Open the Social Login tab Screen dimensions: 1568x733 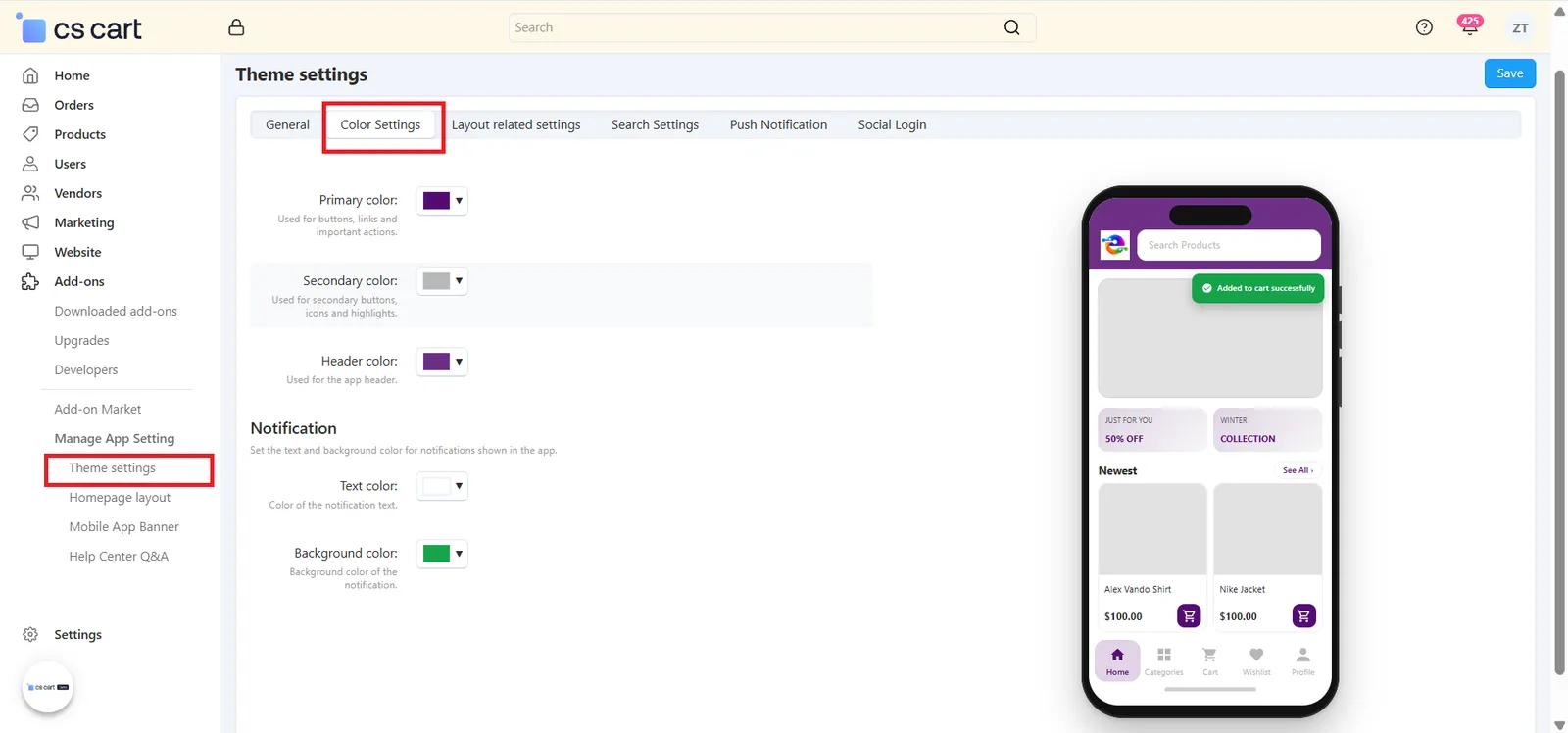[892, 124]
